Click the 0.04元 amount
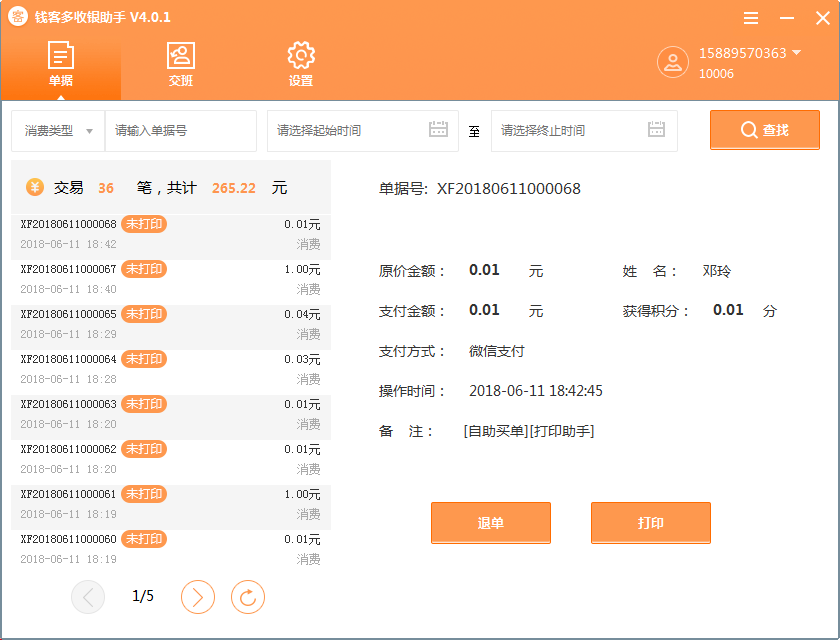The height and width of the screenshot is (640, 840). 302,314
